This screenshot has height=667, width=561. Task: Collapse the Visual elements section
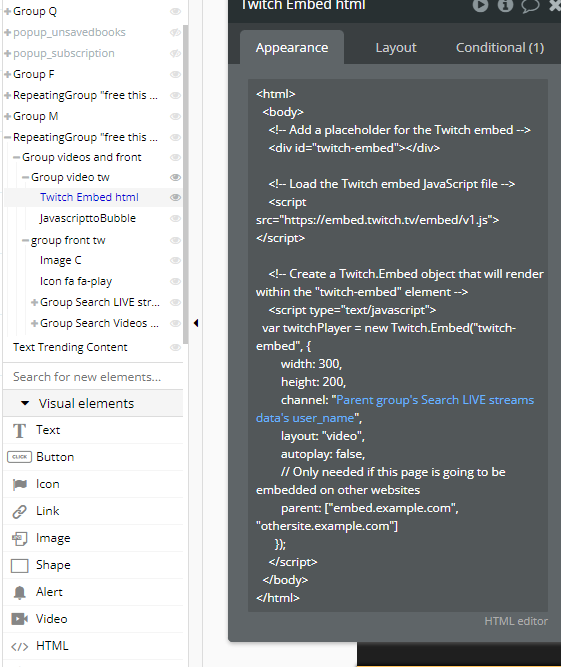(25, 403)
